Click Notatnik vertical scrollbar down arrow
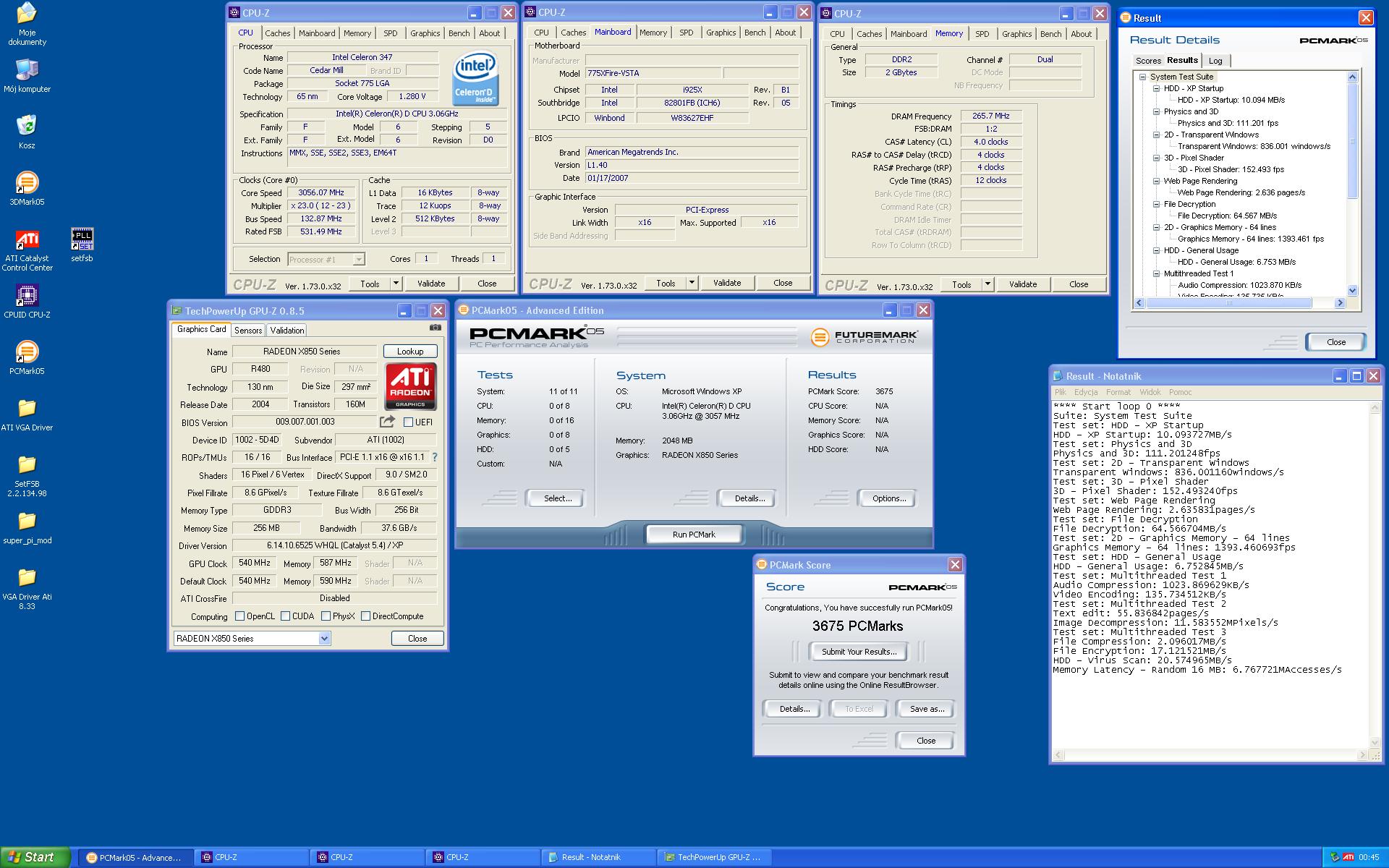This screenshot has width=1389, height=868. pos(1376,743)
